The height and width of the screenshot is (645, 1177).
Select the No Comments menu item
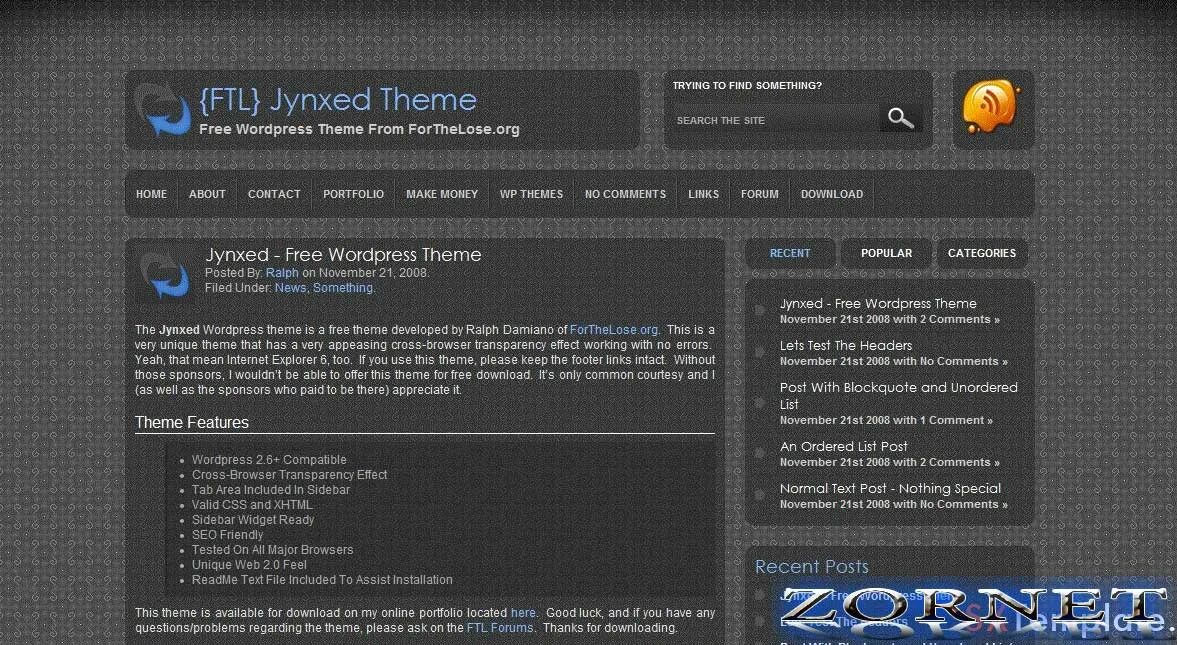click(625, 194)
